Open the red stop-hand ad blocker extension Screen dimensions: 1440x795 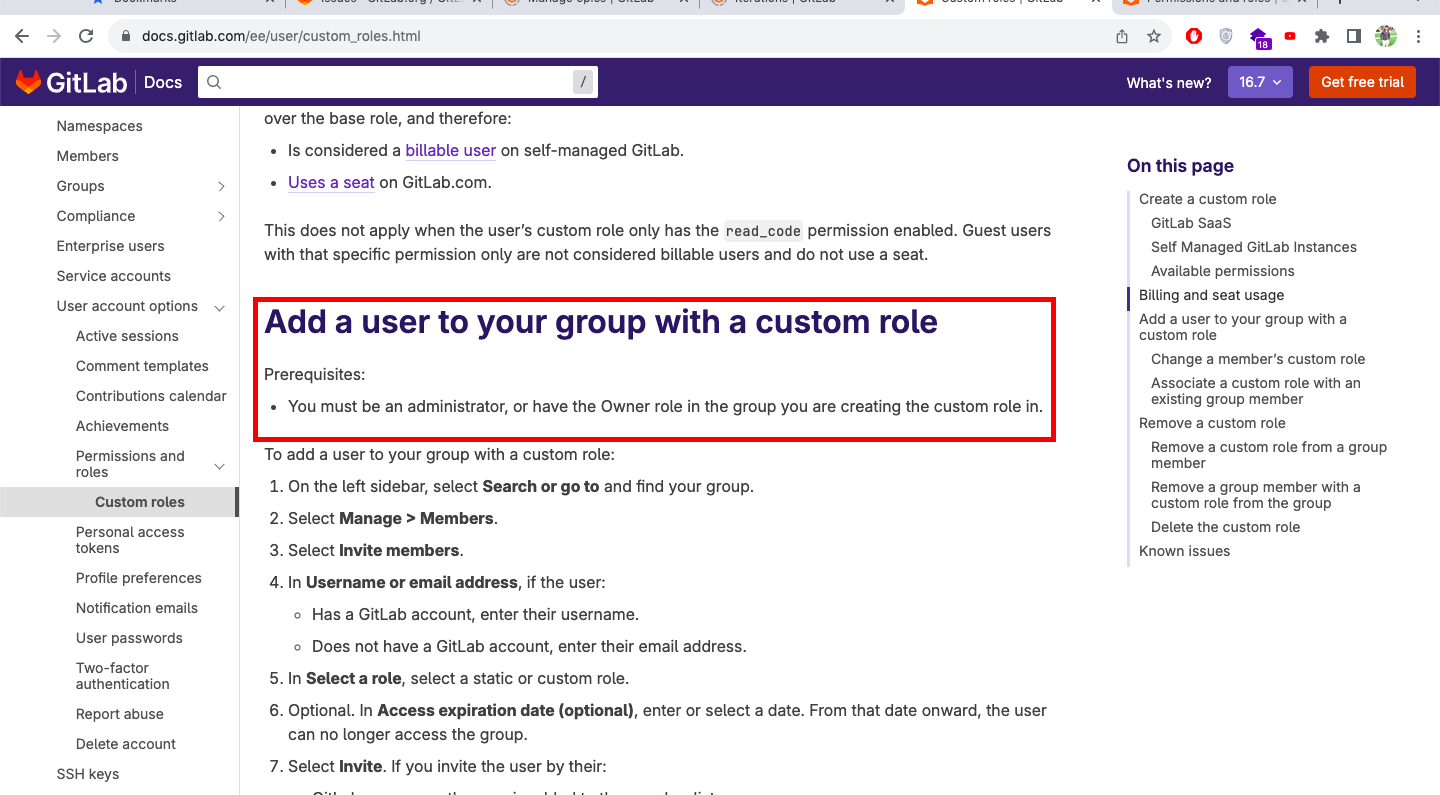tap(1194, 36)
